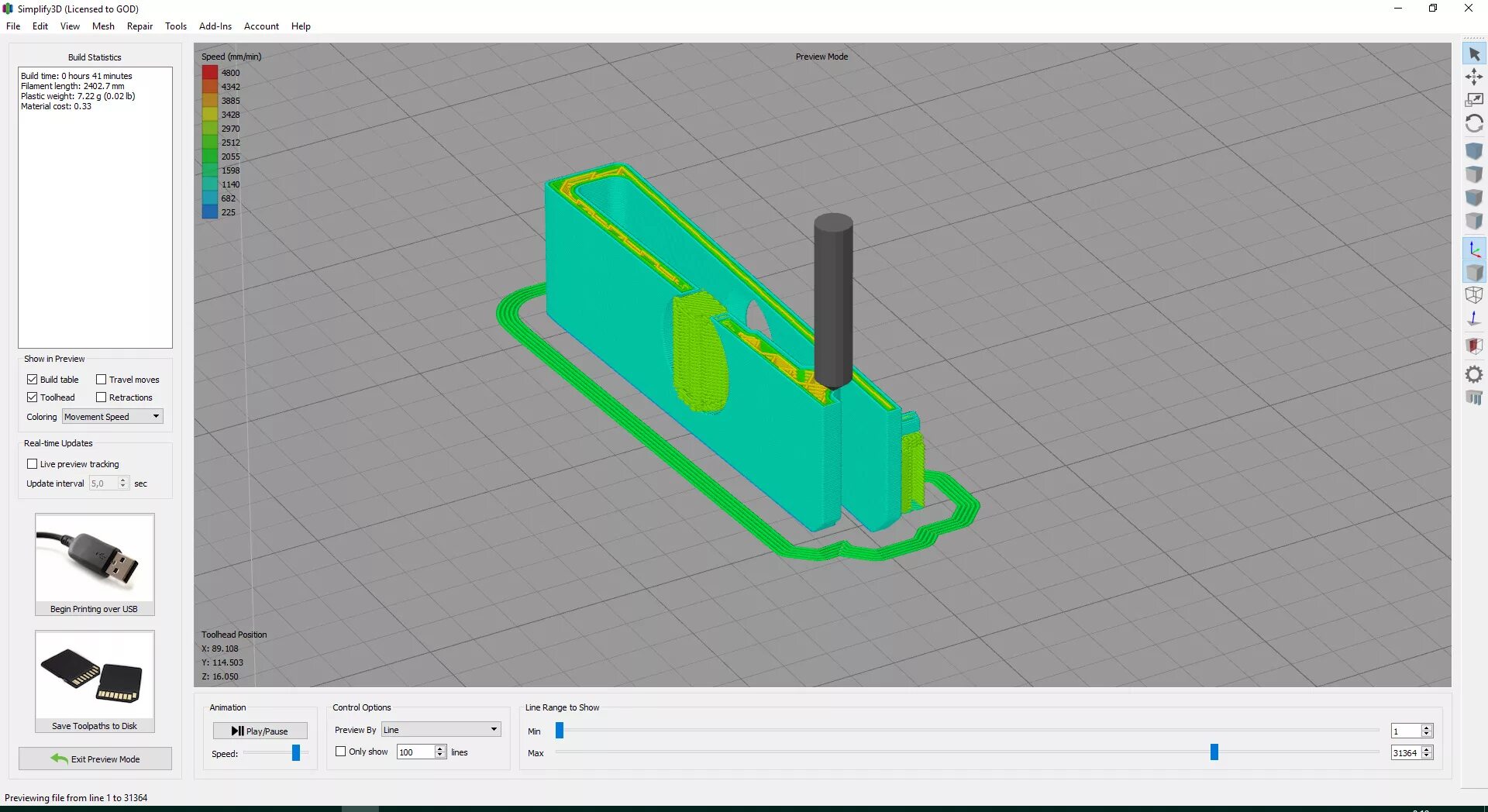Image resolution: width=1488 pixels, height=812 pixels.
Task: Toggle the Only show lines checkbox
Action: pos(340,751)
